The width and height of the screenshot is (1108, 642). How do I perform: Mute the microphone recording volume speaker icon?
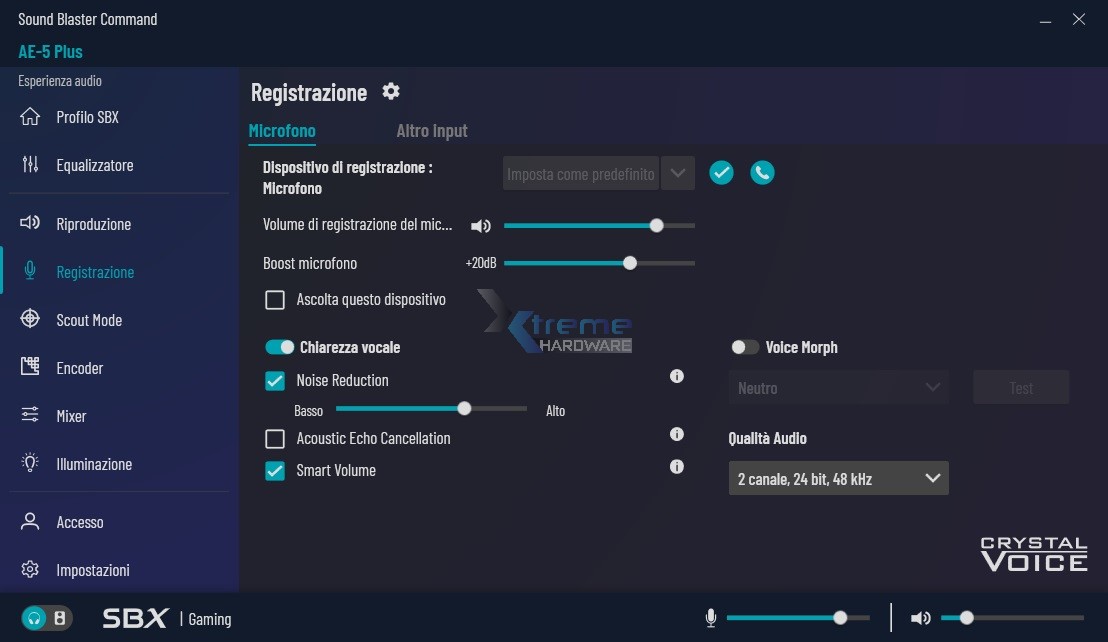[x=481, y=226]
